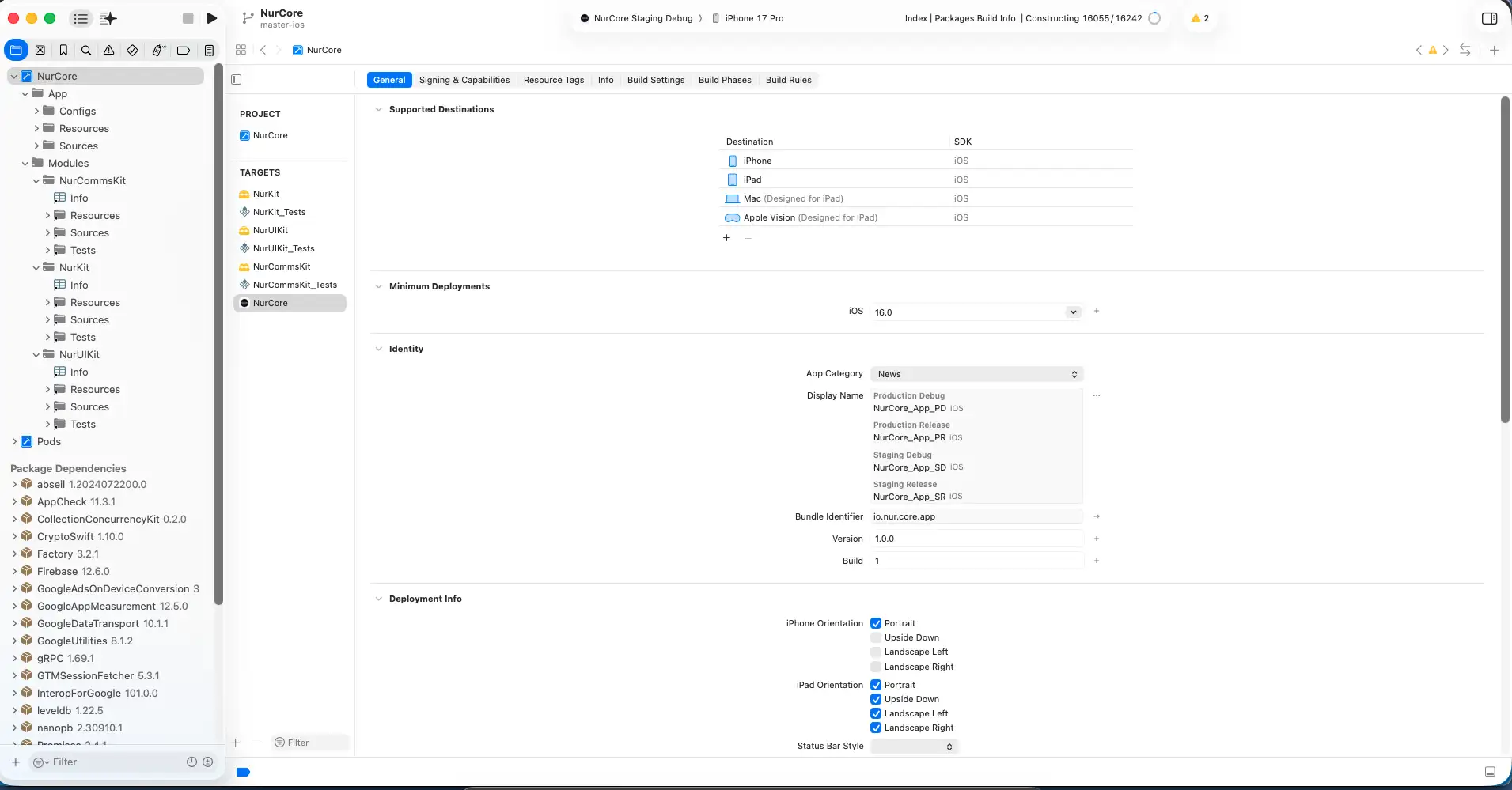
Task: Jump to the next issue arrow
Action: click(x=1446, y=50)
